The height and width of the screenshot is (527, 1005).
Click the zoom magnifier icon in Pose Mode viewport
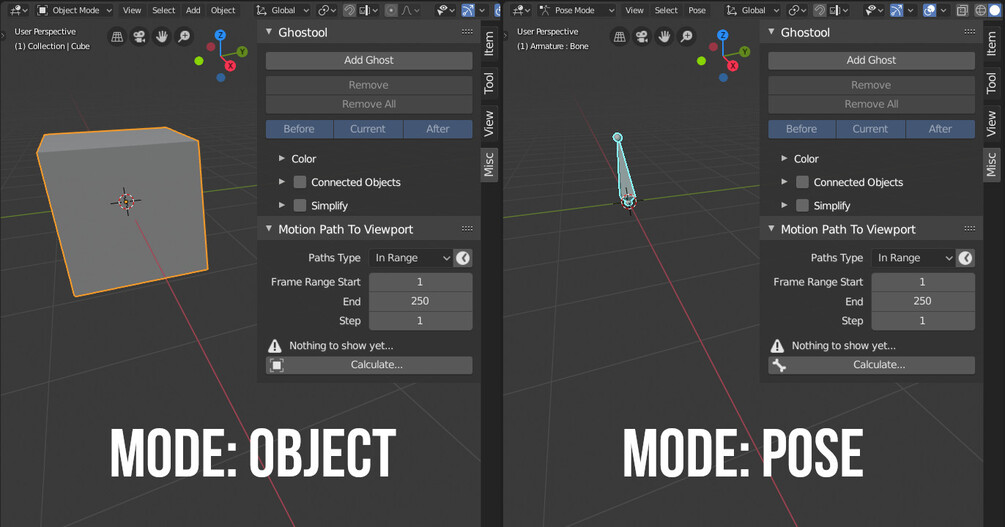tap(686, 37)
